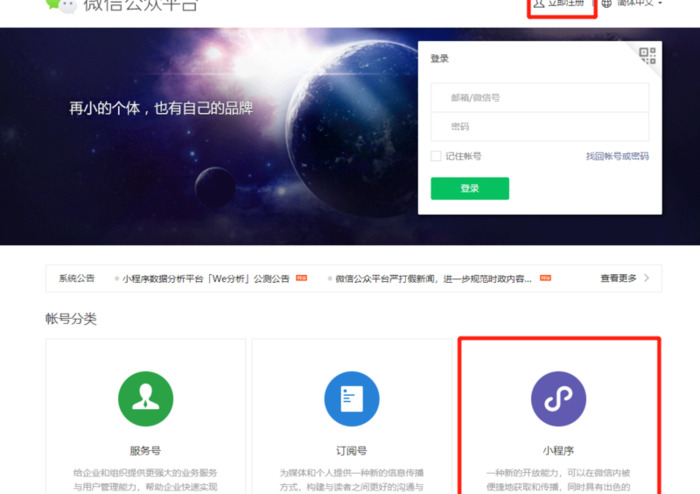
Task: Click new badge after We分析 announcement
Action: click(x=301, y=278)
